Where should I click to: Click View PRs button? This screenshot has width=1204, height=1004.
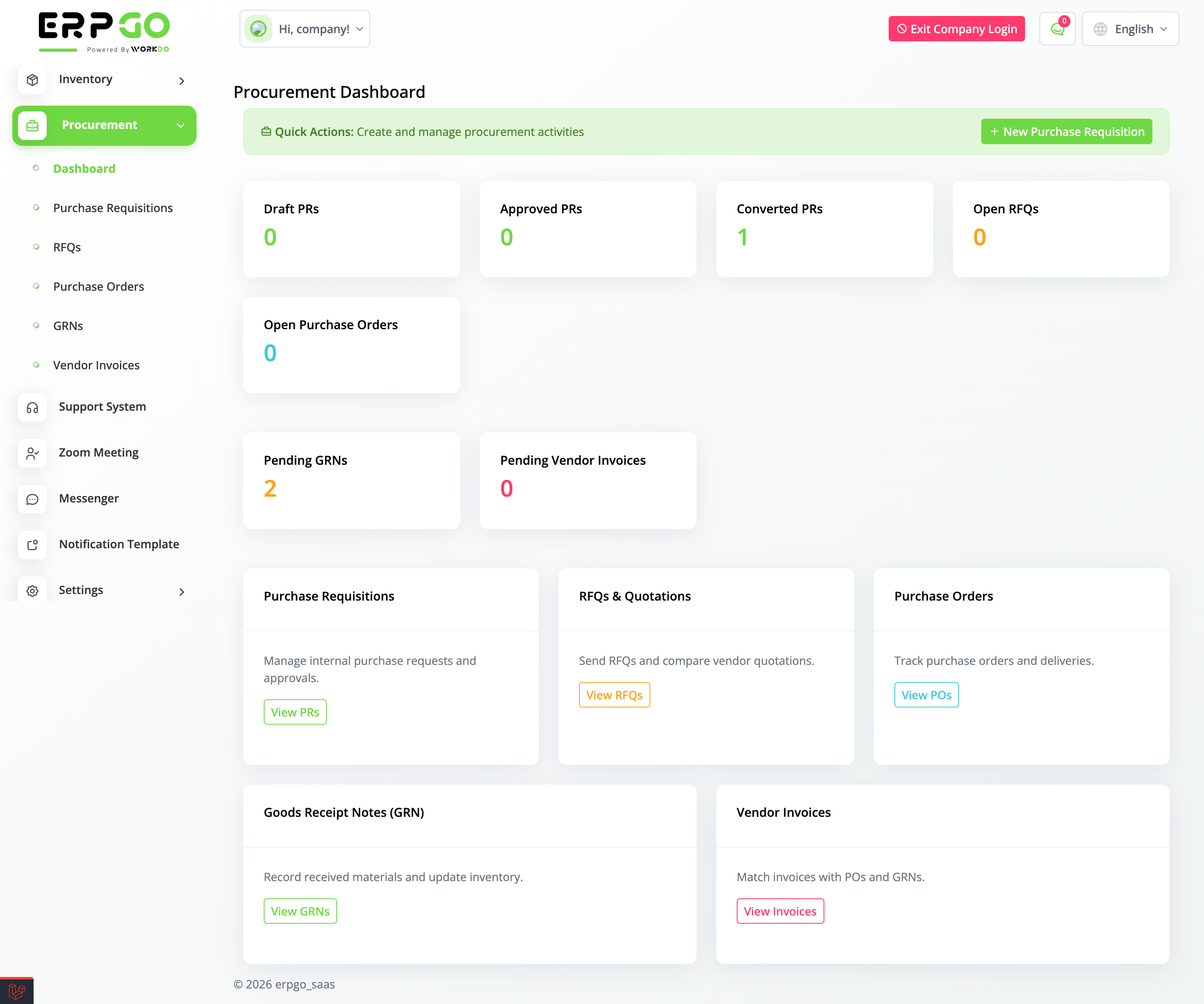coord(295,712)
